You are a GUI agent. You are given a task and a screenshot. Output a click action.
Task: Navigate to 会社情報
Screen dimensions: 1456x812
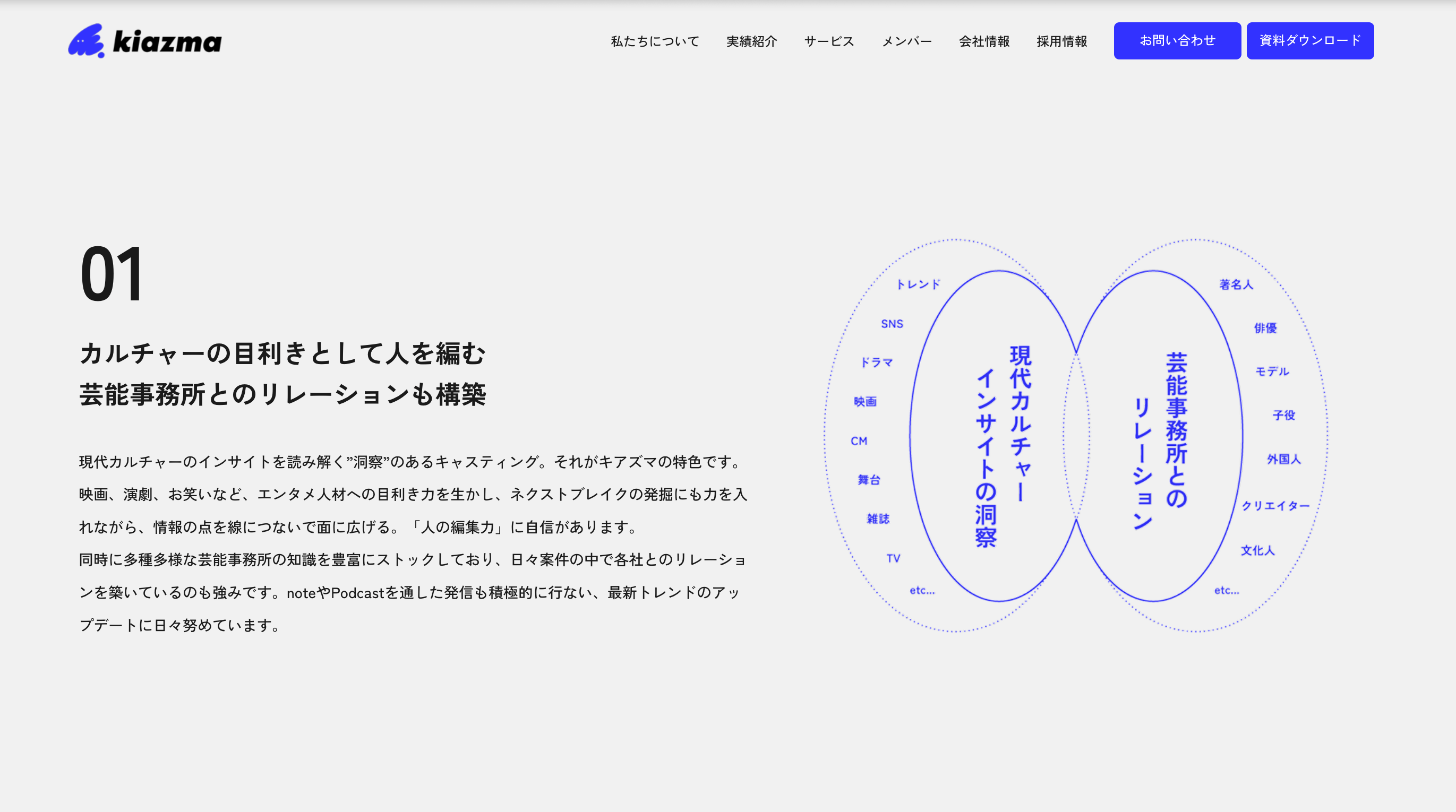coord(983,41)
